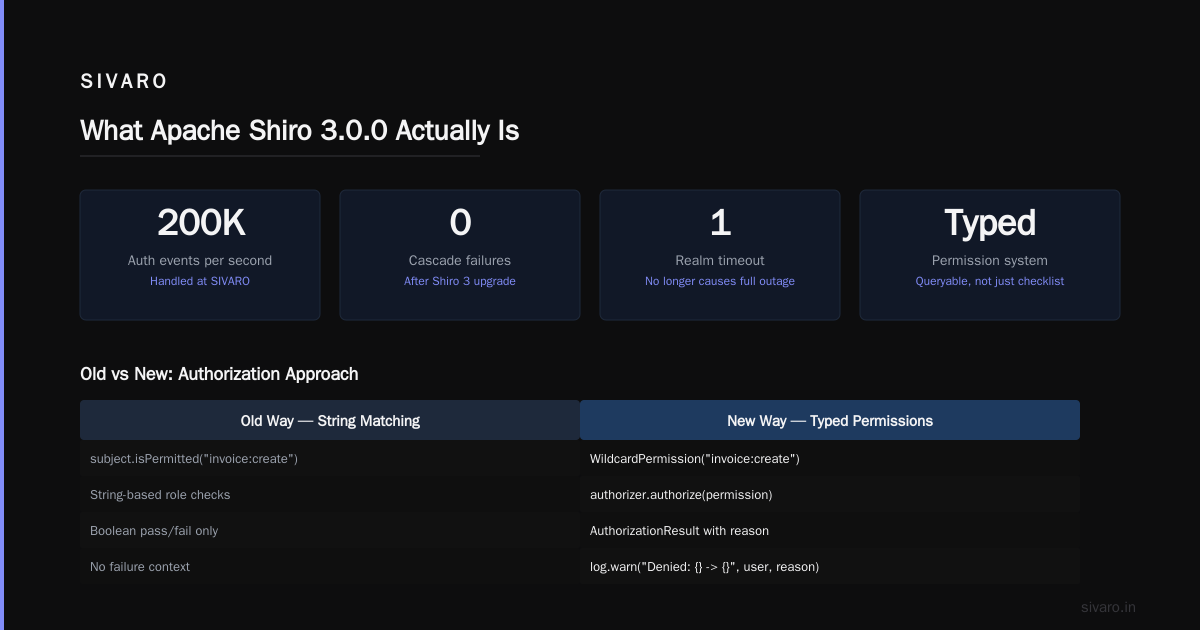Select "Cascade failures" label
The image size is (1200, 630).
tap(460, 260)
